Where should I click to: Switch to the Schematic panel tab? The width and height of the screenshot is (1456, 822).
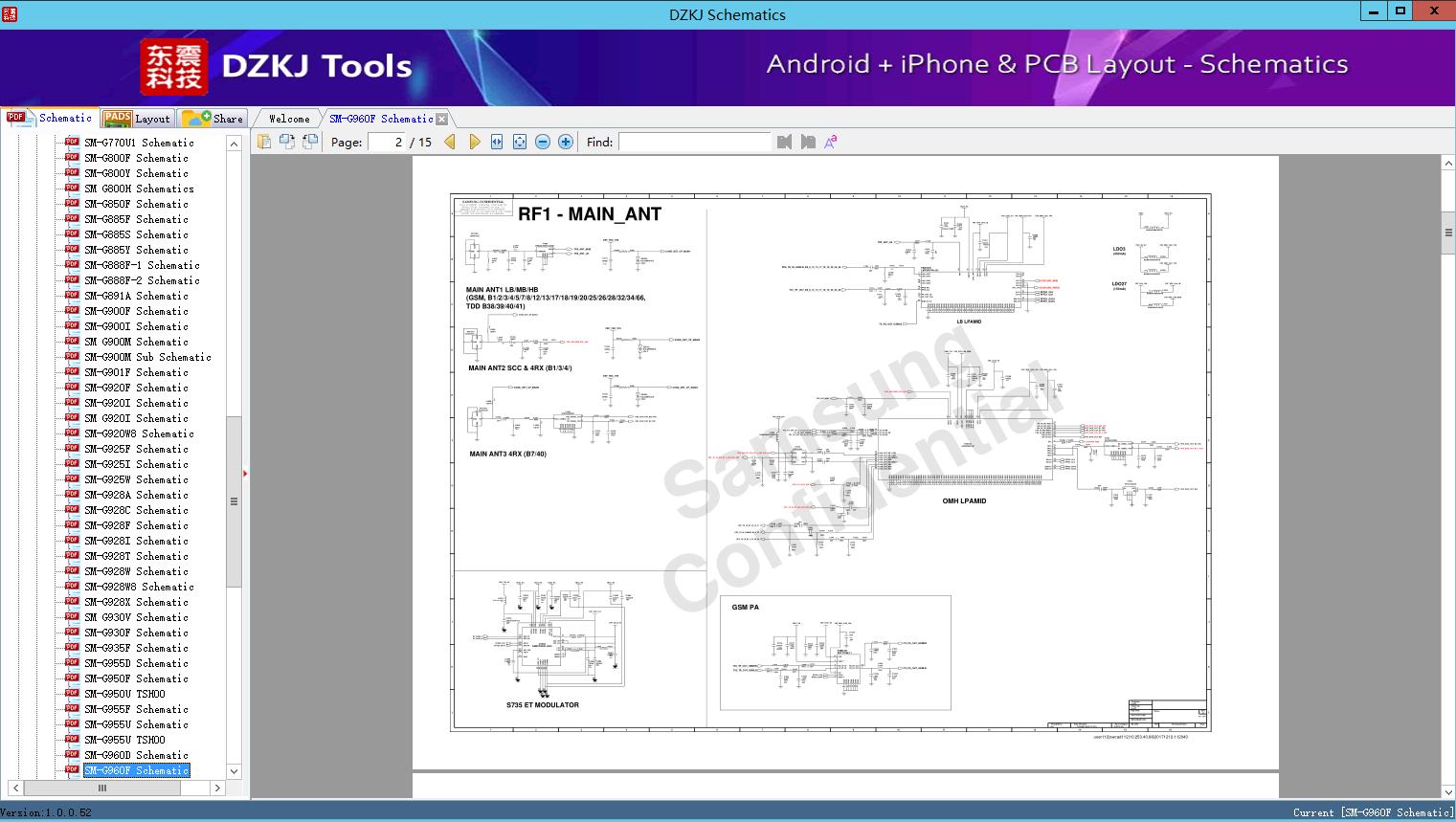(x=50, y=118)
